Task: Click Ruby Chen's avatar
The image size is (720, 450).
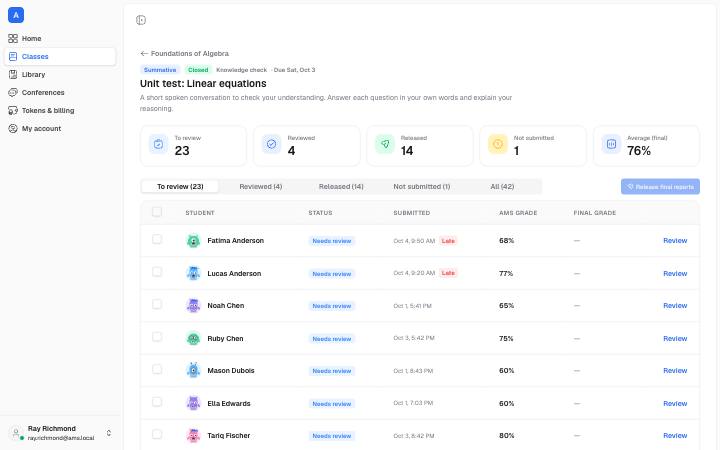Action: point(193,338)
